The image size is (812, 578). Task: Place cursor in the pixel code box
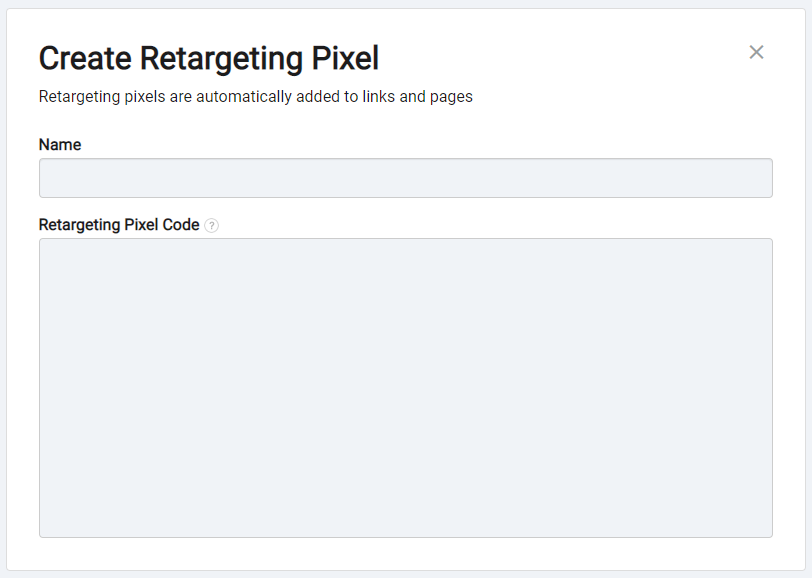coord(406,388)
